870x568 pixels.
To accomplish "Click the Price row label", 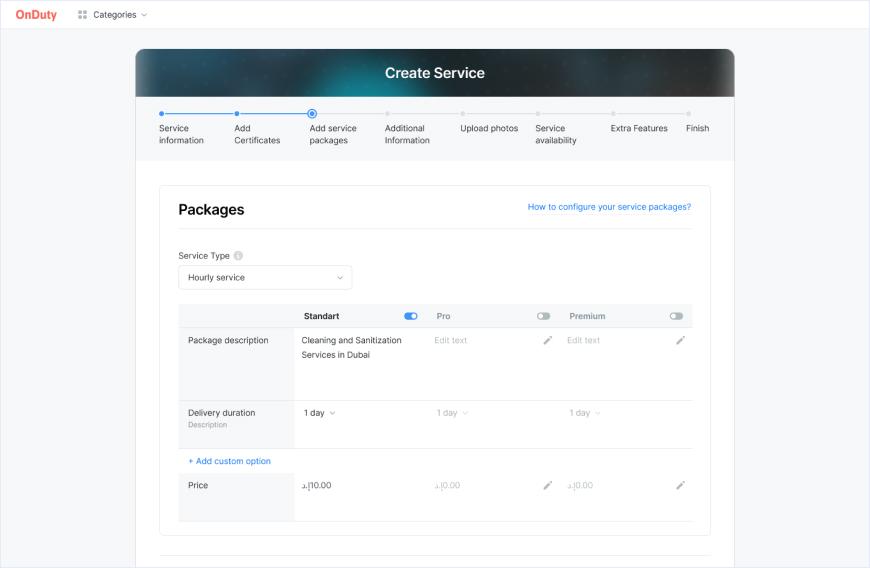I will [x=198, y=485].
